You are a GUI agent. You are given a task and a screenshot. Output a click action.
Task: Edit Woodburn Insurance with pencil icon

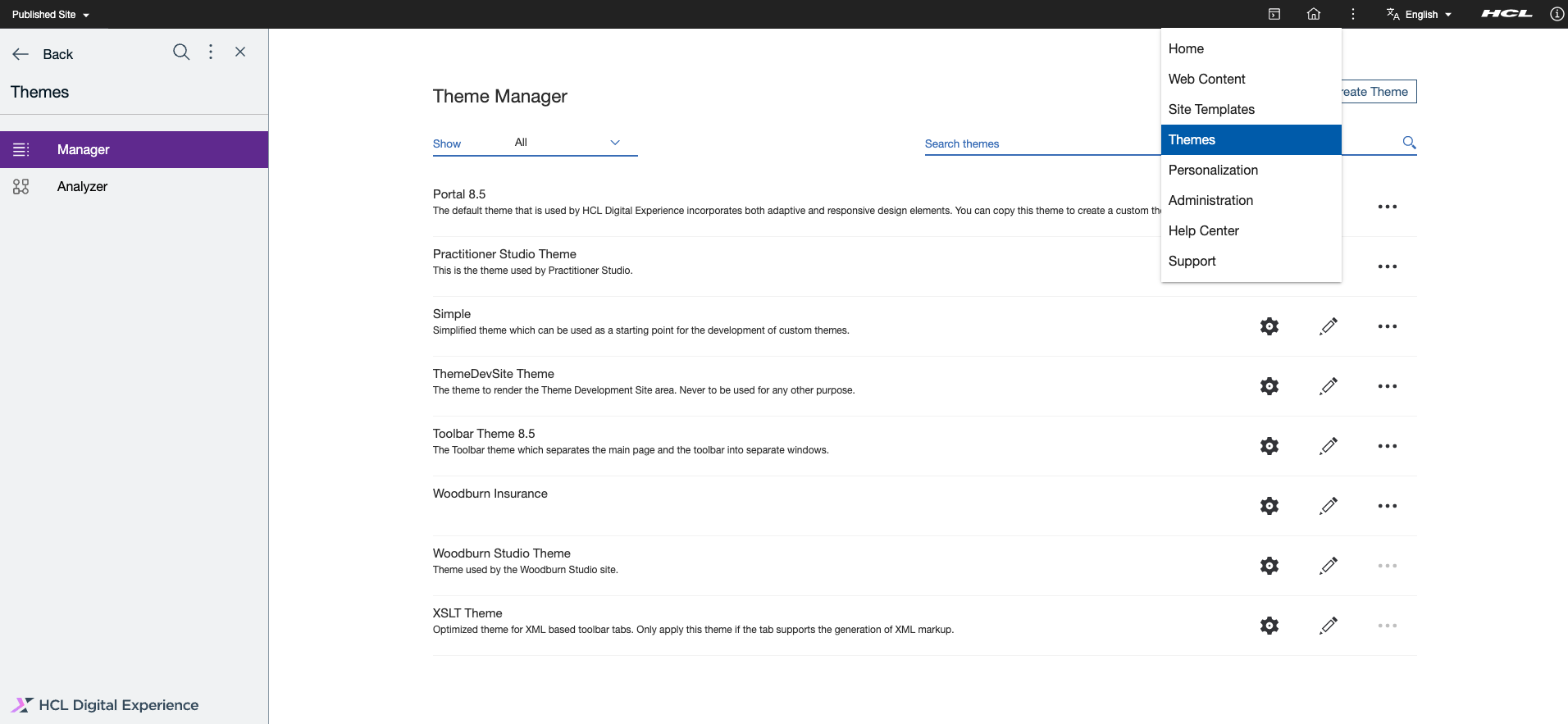(x=1329, y=506)
